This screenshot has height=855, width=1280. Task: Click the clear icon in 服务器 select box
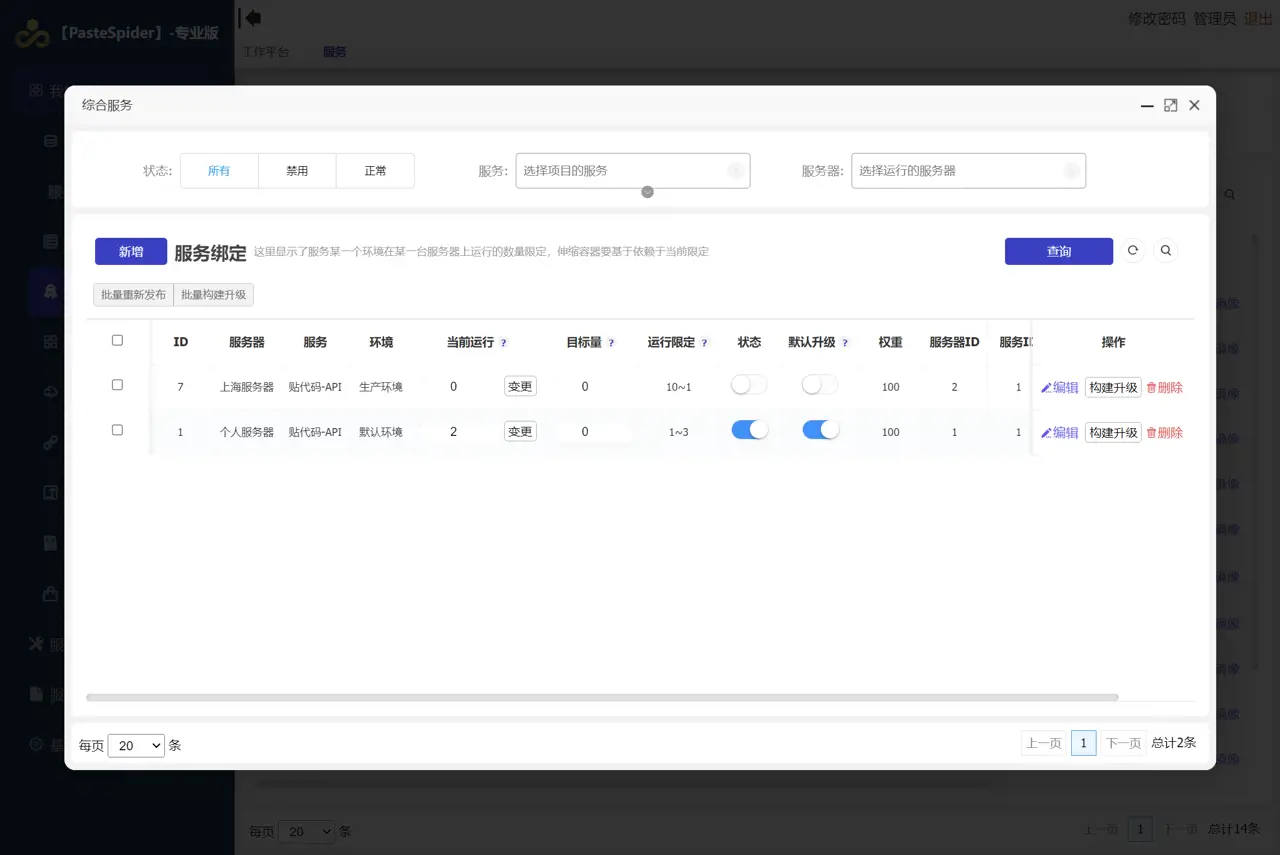click(x=1072, y=171)
